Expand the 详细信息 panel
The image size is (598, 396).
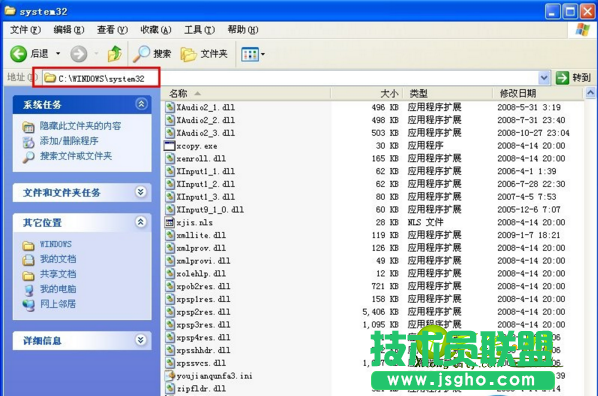point(141,340)
